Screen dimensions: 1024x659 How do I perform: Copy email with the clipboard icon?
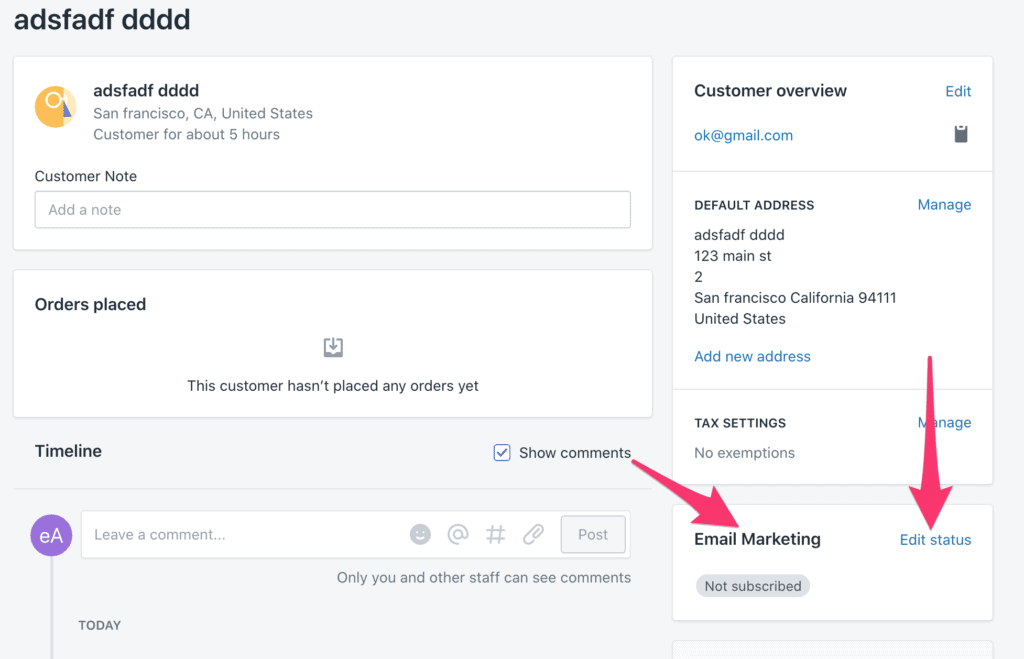(961, 134)
